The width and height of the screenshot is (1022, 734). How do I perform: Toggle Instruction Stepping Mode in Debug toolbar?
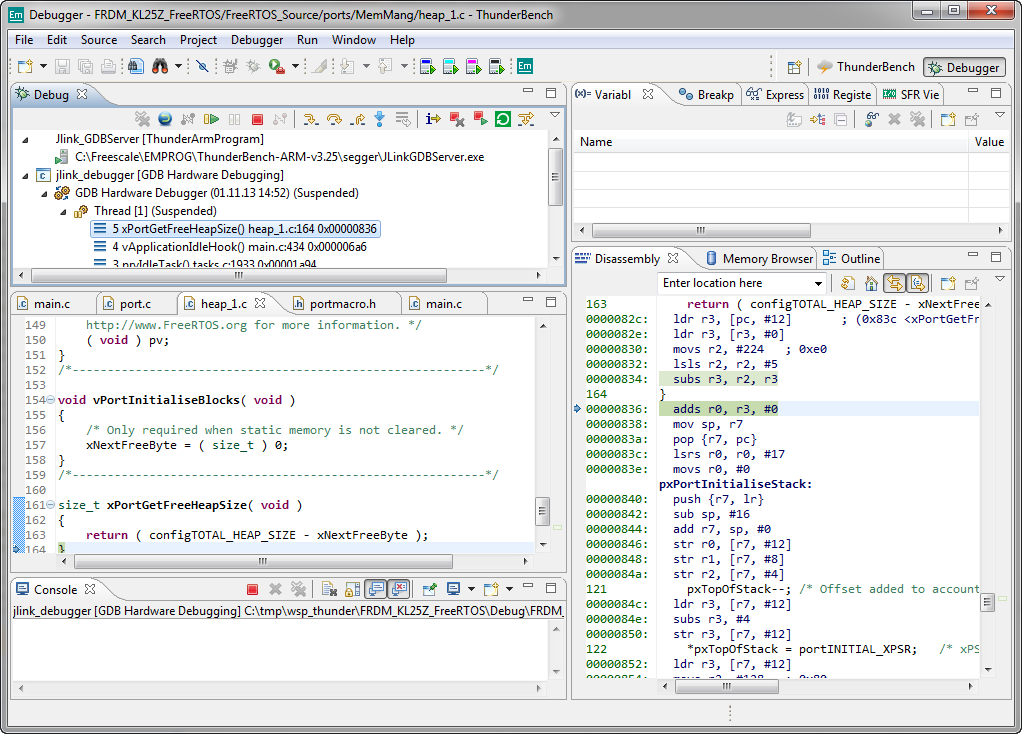tap(433, 119)
